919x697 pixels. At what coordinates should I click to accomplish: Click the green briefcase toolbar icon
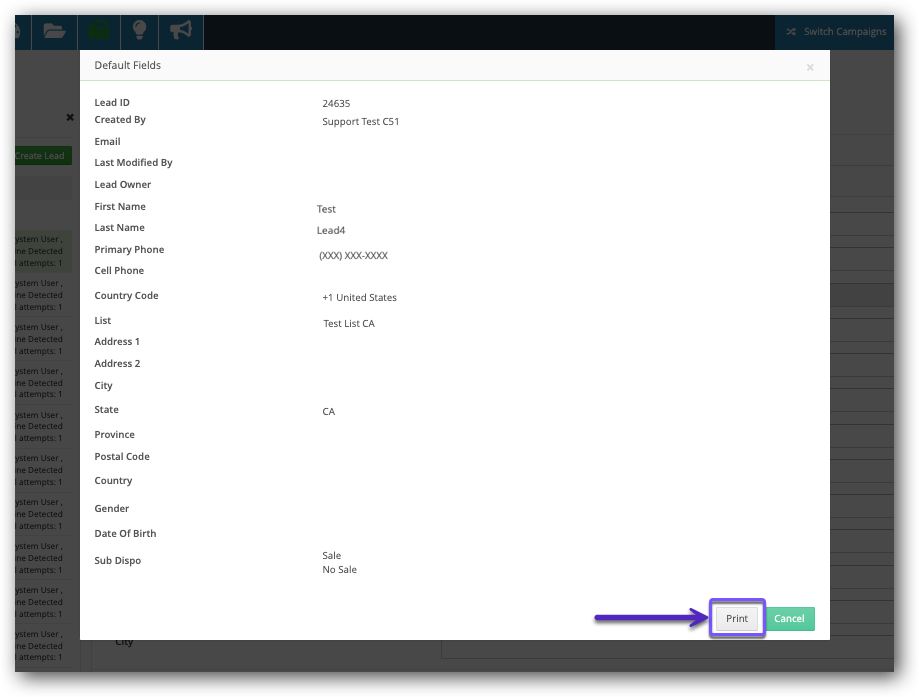coord(98,31)
